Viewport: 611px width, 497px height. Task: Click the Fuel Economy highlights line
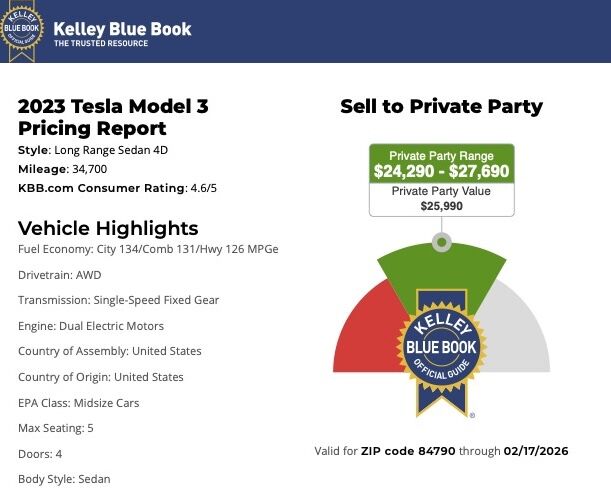click(x=148, y=248)
